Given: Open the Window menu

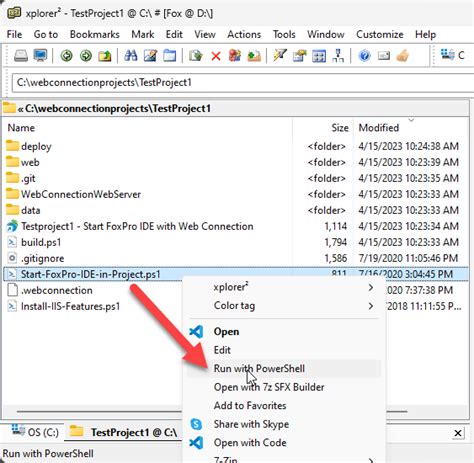Looking at the screenshot, I should pyautogui.click(x=326, y=34).
